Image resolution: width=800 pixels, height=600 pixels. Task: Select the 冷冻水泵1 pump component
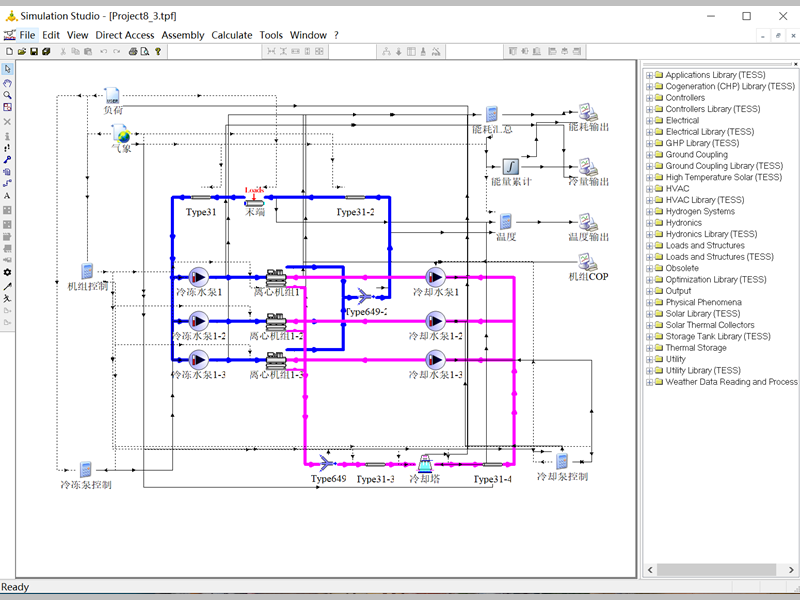[198, 277]
